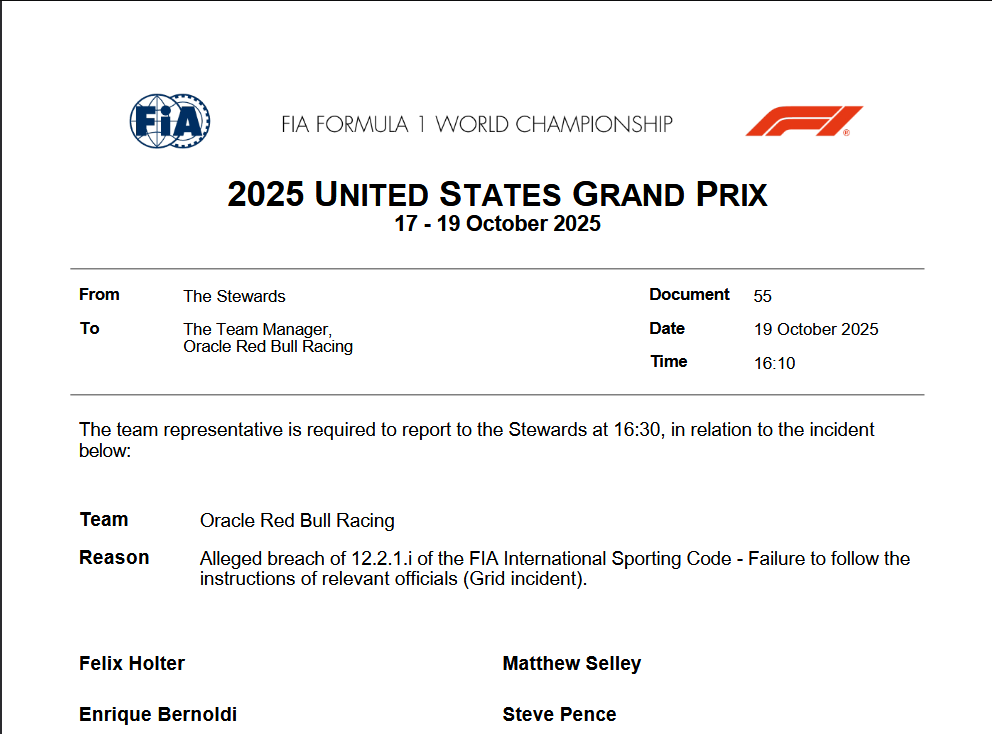992x734 pixels.
Task: Click the FIA Formula 1 World Championship header
Action: pos(476,124)
